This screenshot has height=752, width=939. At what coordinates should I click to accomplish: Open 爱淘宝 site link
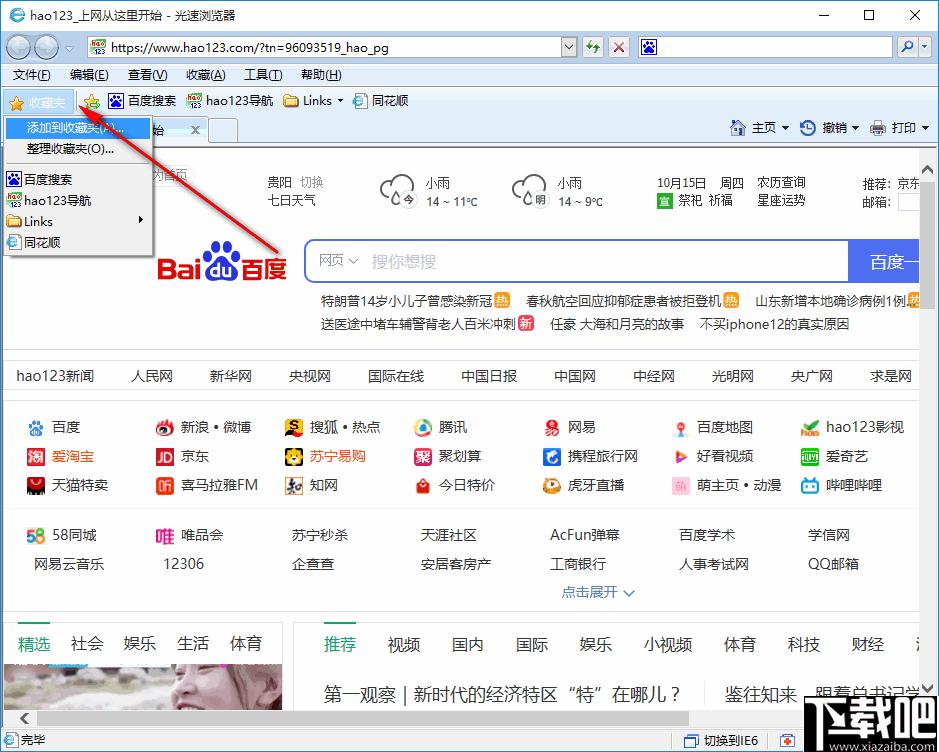60,456
